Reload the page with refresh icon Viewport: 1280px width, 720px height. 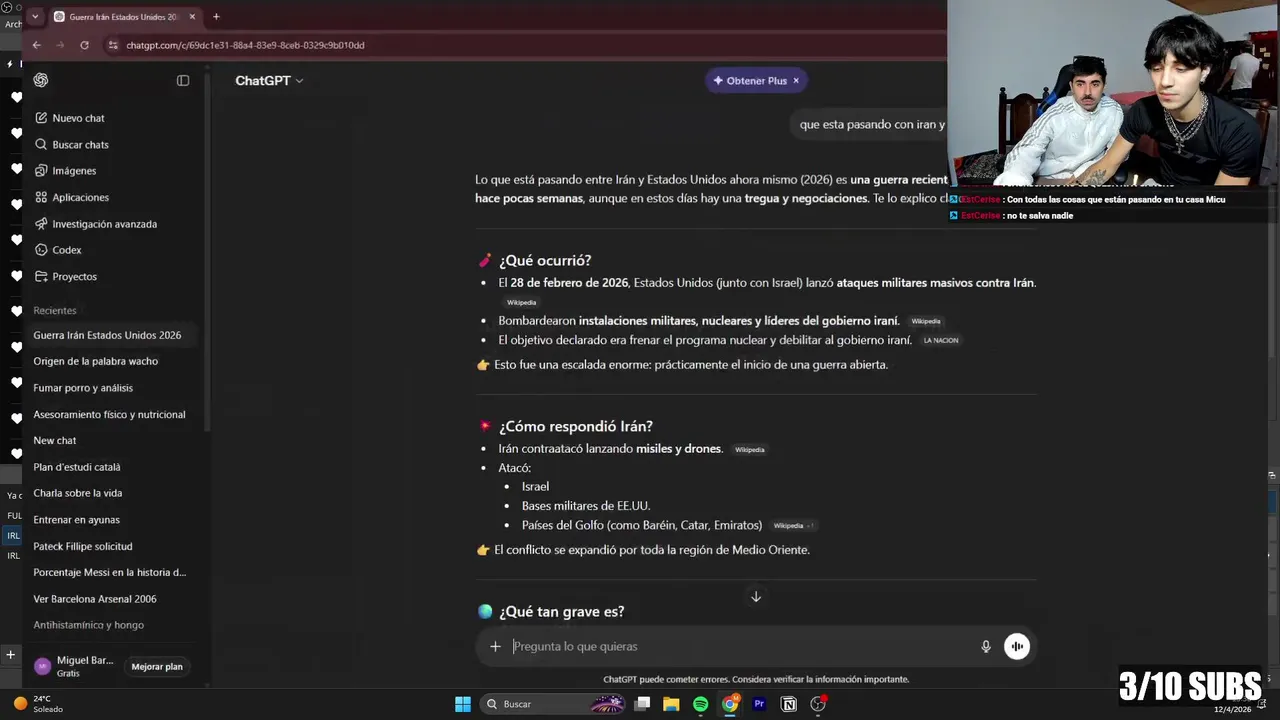[84, 45]
